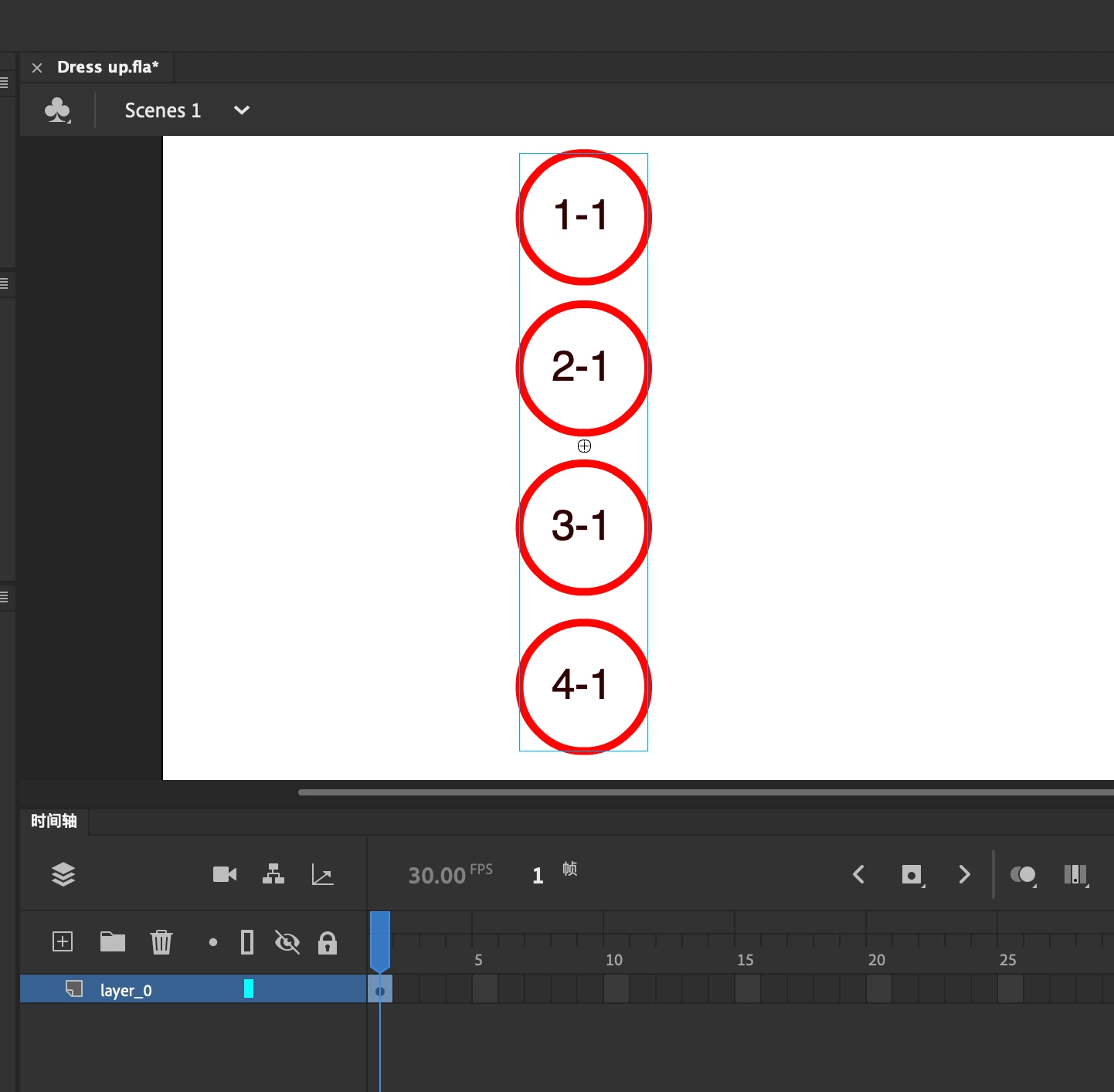The image size is (1114, 1092).
Task: Toggle show all layers as outlines
Action: [247, 942]
